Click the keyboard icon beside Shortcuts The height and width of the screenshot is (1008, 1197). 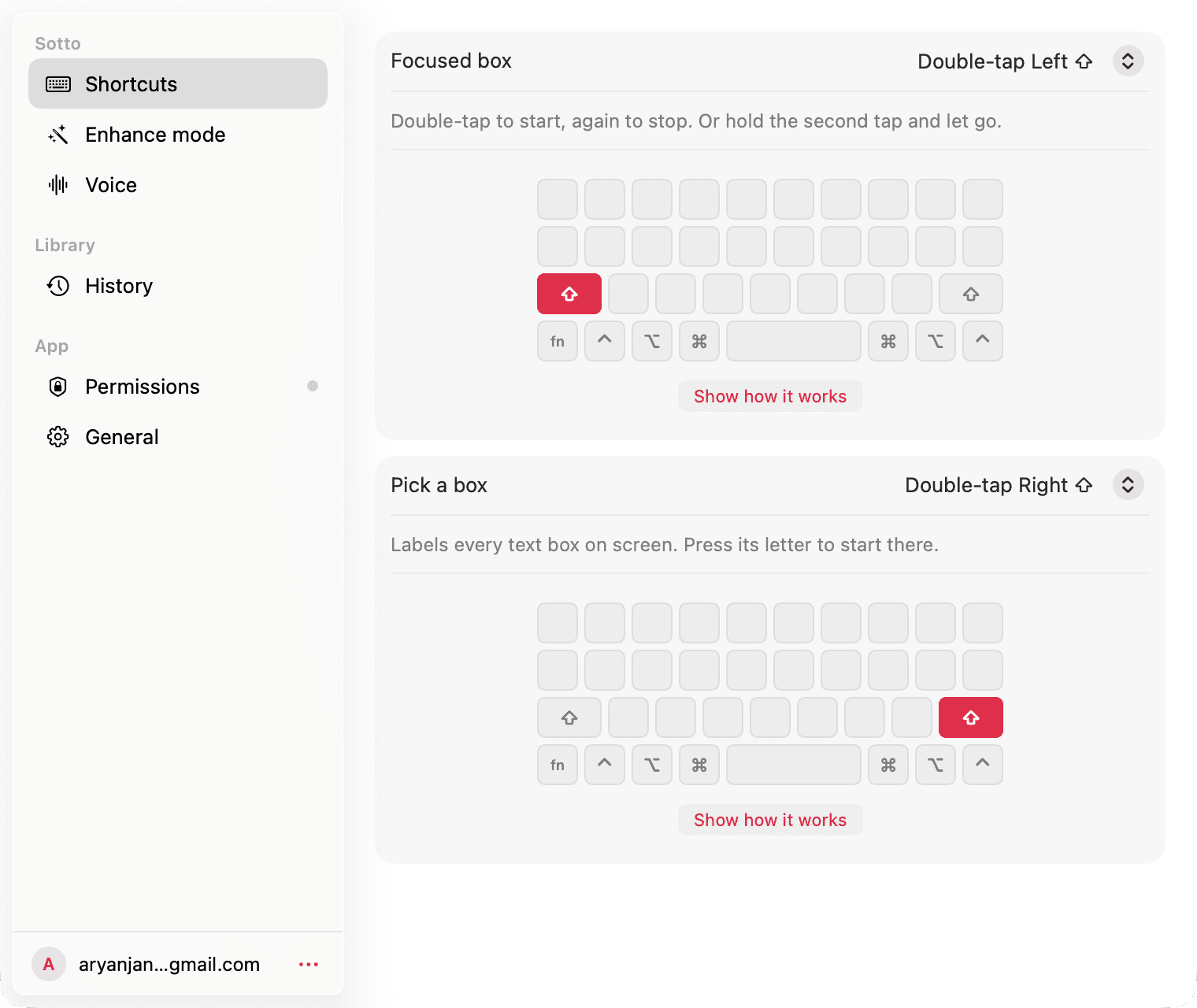click(58, 84)
